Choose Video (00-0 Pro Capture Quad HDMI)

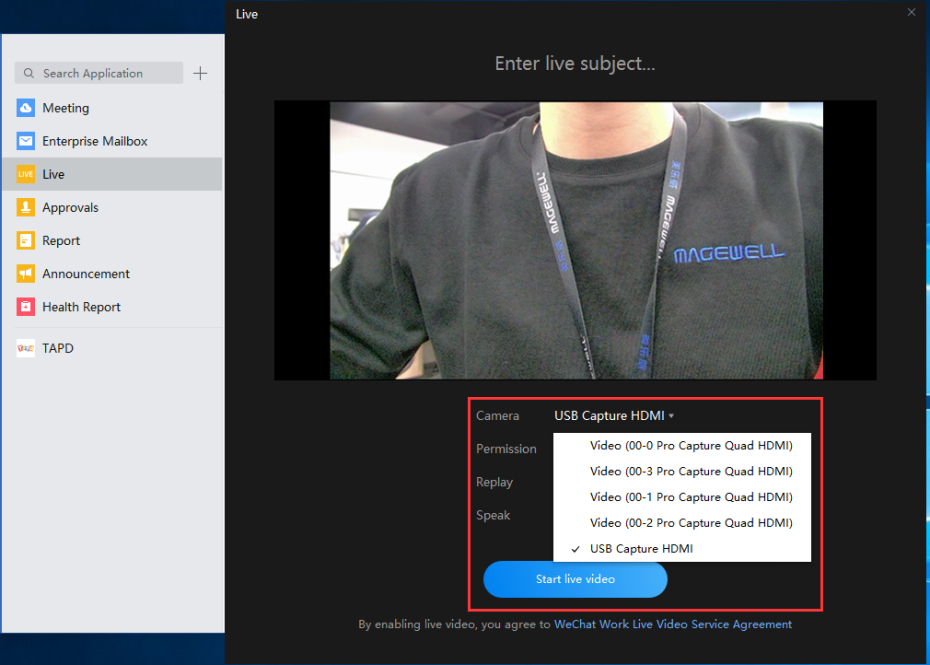[682, 446]
